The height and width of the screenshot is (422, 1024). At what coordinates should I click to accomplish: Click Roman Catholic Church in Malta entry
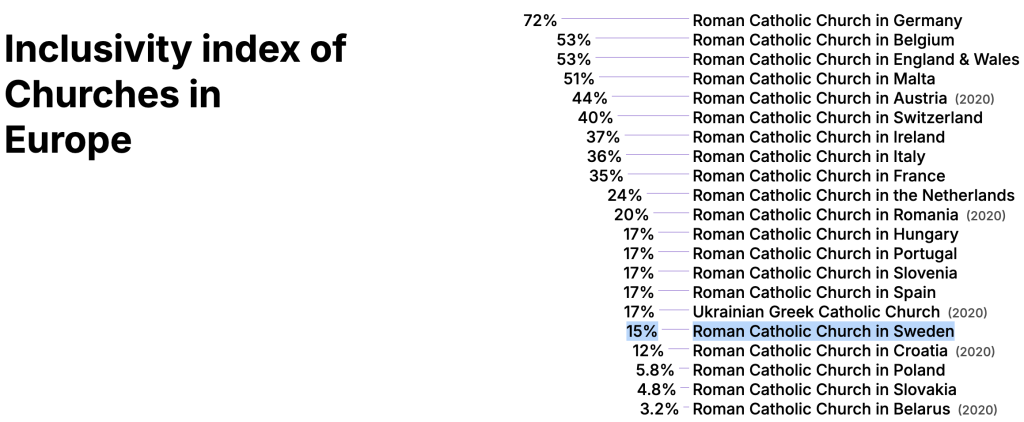click(813, 79)
